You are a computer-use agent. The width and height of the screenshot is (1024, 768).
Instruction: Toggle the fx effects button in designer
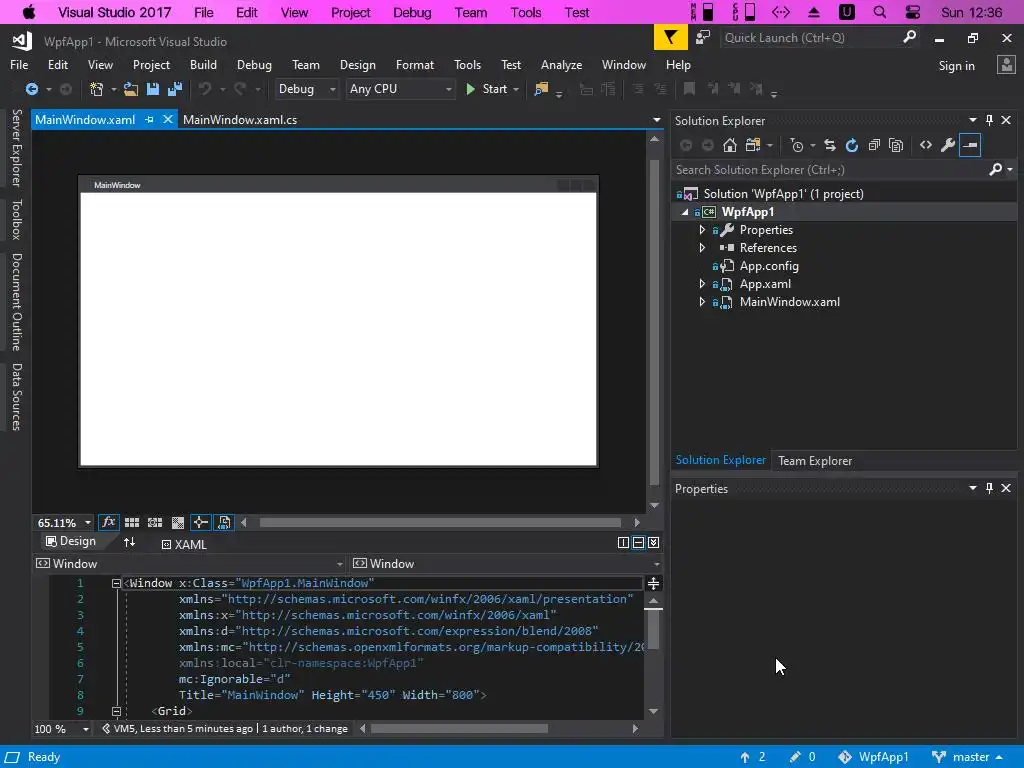click(x=108, y=522)
